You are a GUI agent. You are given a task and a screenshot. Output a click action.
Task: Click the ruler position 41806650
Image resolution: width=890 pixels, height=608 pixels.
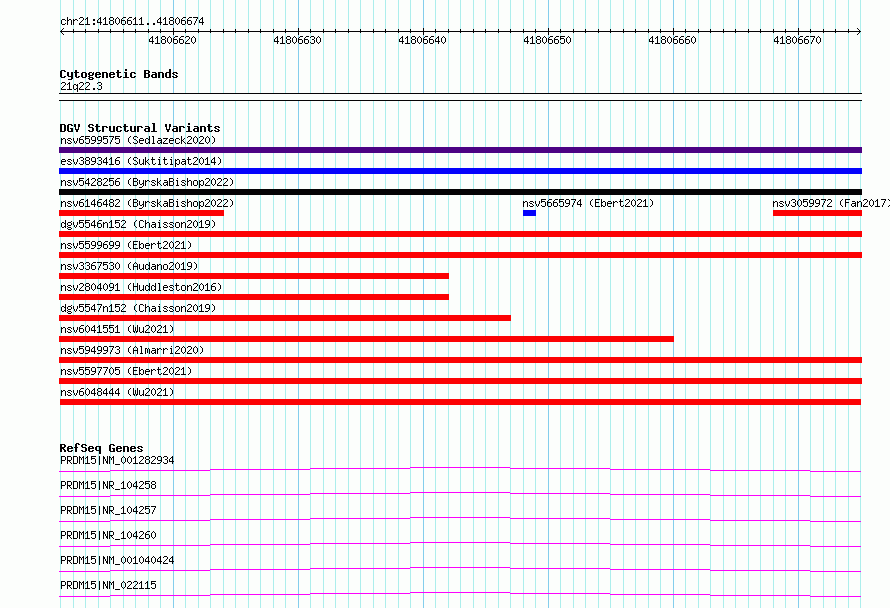(x=547, y=40)
